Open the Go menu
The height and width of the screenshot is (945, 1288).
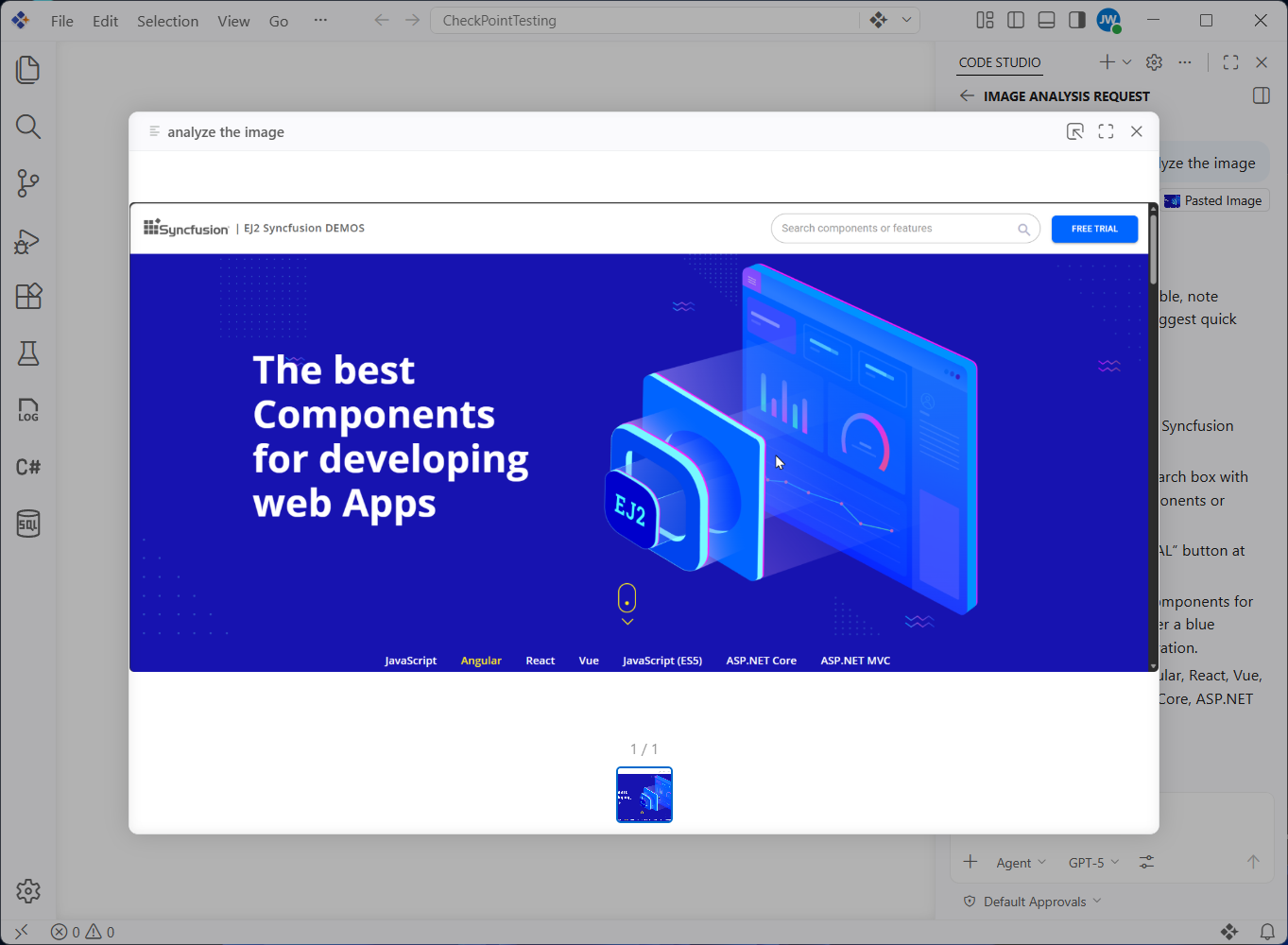pos(279,21)
